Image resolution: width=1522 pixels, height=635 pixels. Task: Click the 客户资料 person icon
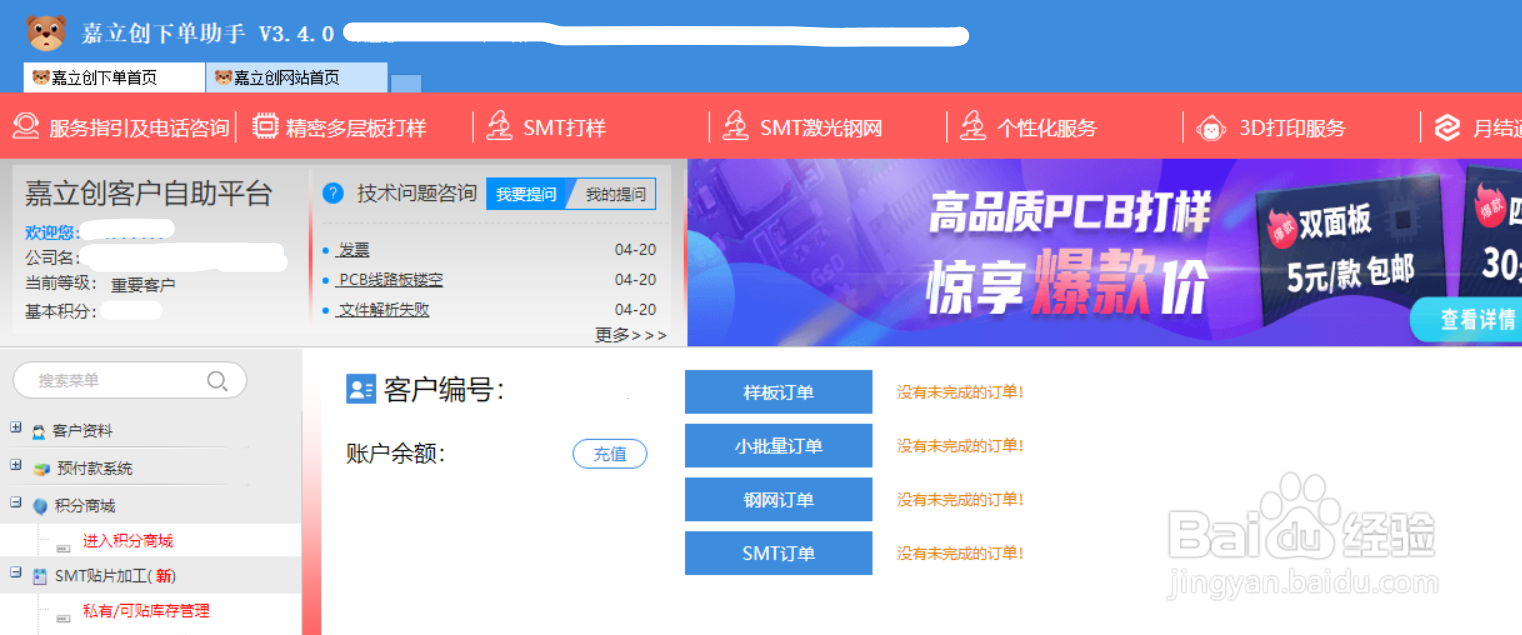[x=39, y=432]
